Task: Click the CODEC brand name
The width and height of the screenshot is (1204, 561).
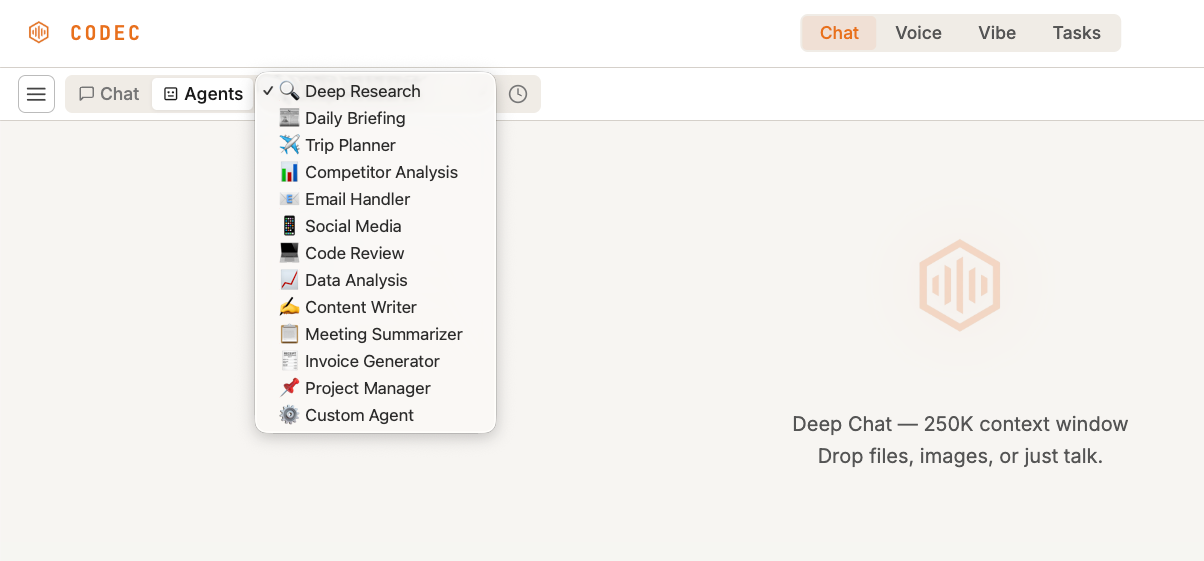Action: [x=105, y=33]
